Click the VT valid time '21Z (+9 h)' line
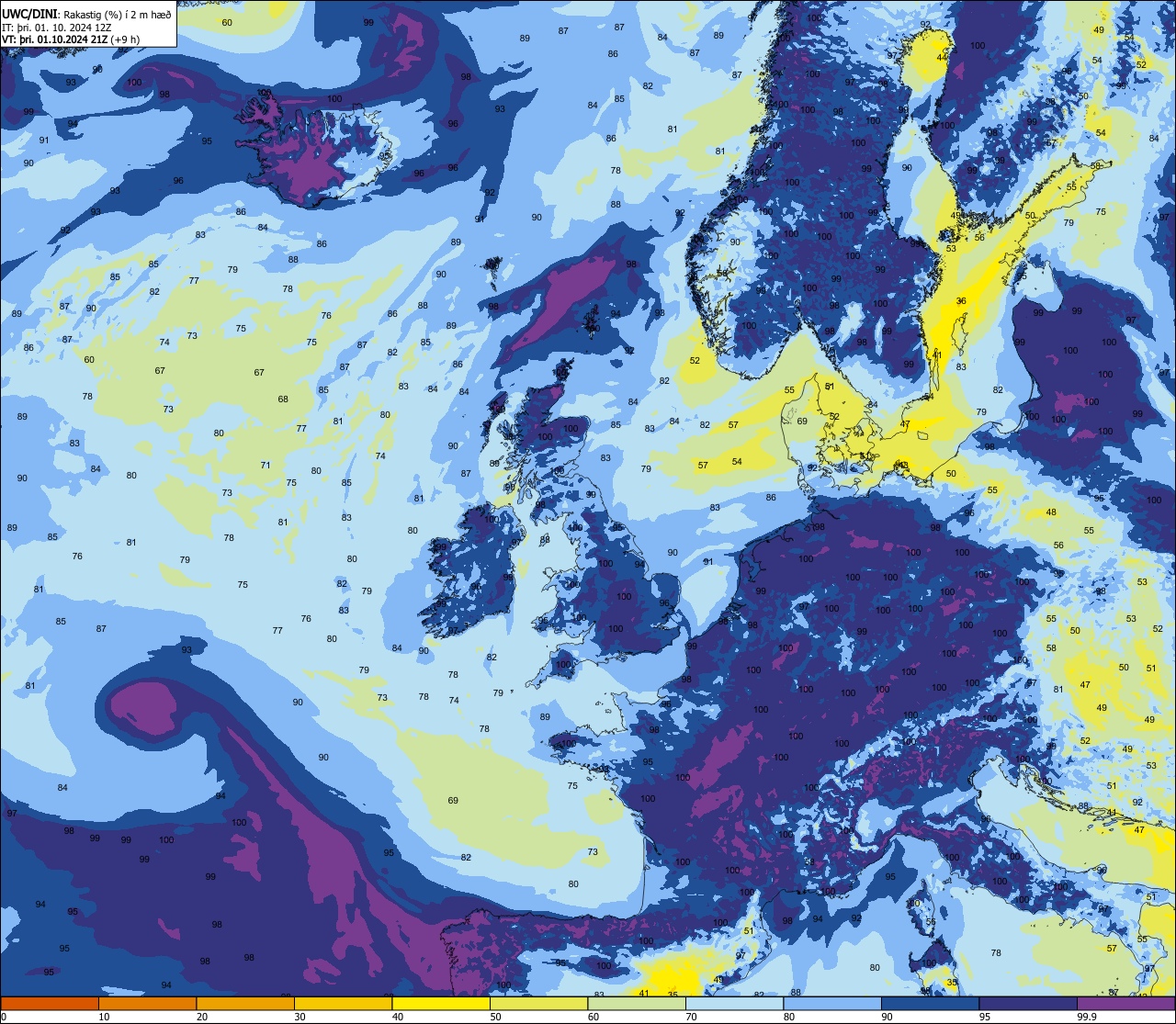This screenshot has height=1024, width=1176. click(x=71, y=39)
